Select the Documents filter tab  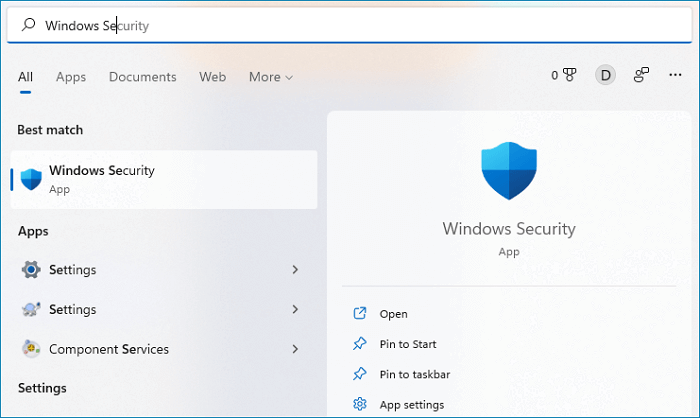(x=142, y=77)
